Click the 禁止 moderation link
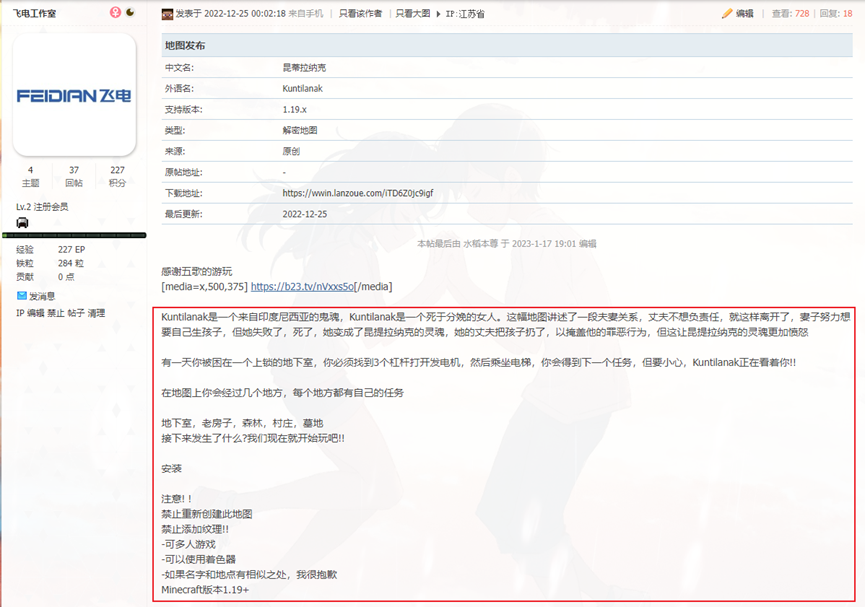Image resolution: width=865 pixels, height=607 pixels. (56, 313)
